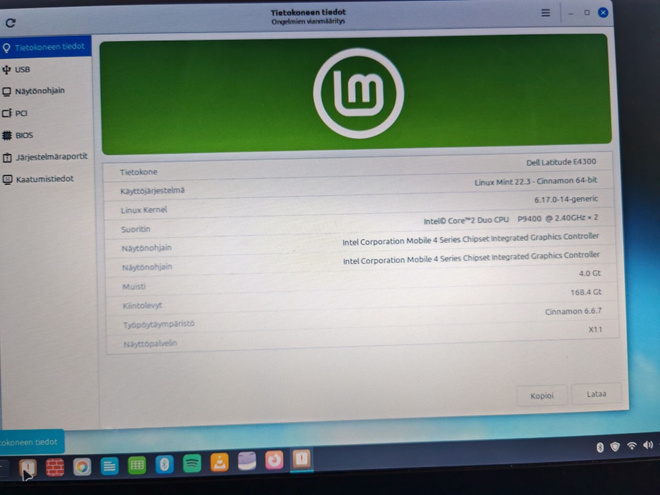The width and height of the screenshot is (660, 495).
Task: Open the pink circular-arrow app in taskbar
Action: pyautogui.click(x=274, y=460)
